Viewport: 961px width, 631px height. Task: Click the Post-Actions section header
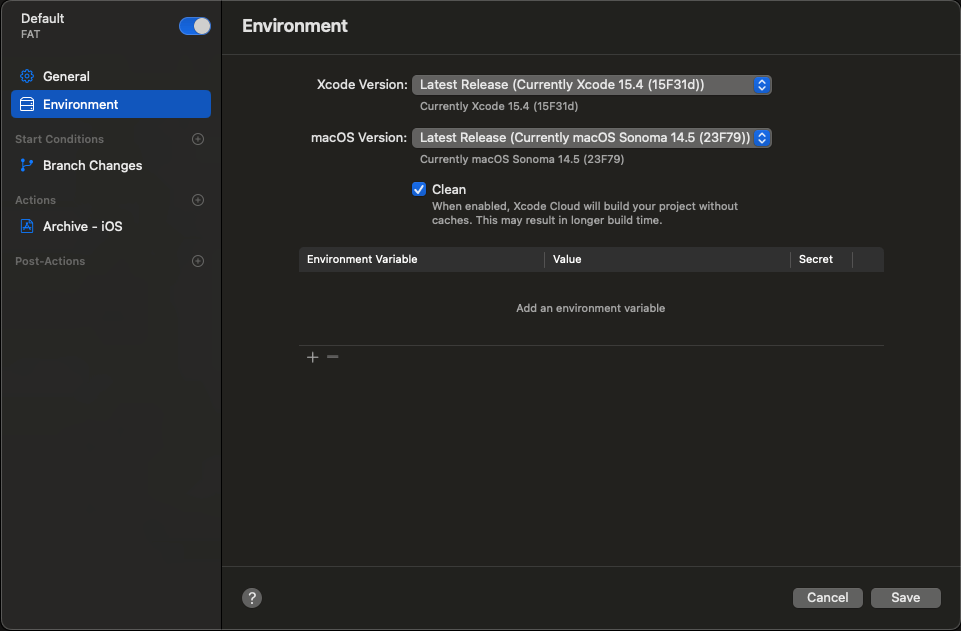50,261
